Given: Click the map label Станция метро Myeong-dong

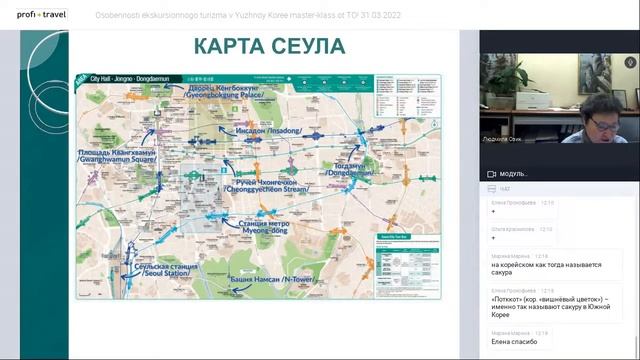Looking at the screenshot, I should tap(264, 227).
